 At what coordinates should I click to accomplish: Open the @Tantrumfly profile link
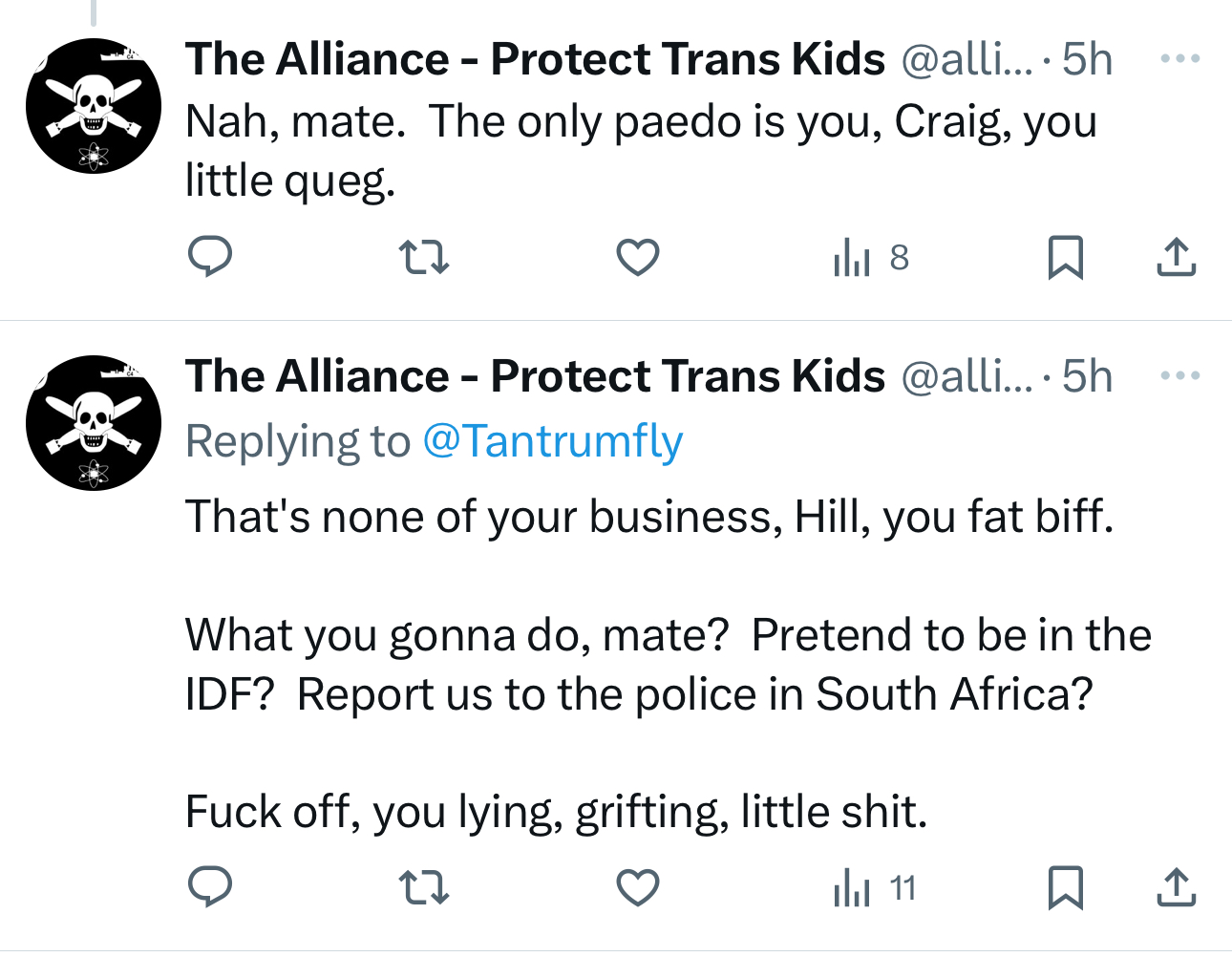point(552,441)
